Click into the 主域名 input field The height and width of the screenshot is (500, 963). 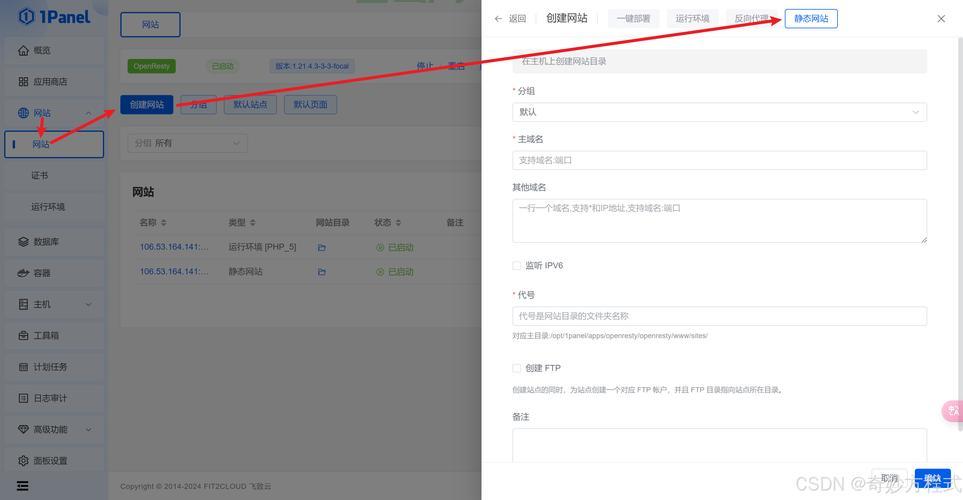pyautogui.click(x=719, y=160)
